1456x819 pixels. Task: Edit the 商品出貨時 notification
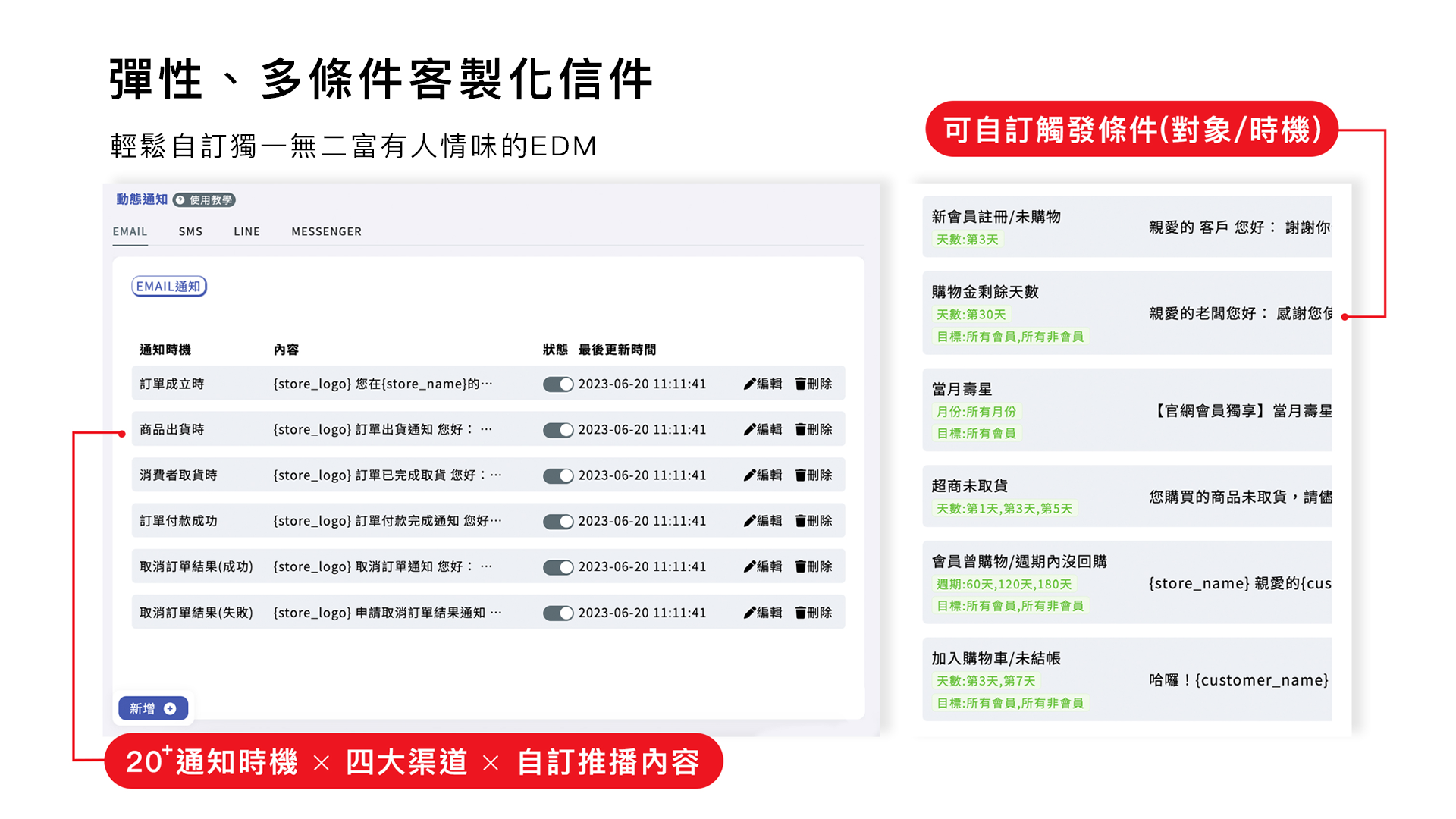(x=763, y=429)
